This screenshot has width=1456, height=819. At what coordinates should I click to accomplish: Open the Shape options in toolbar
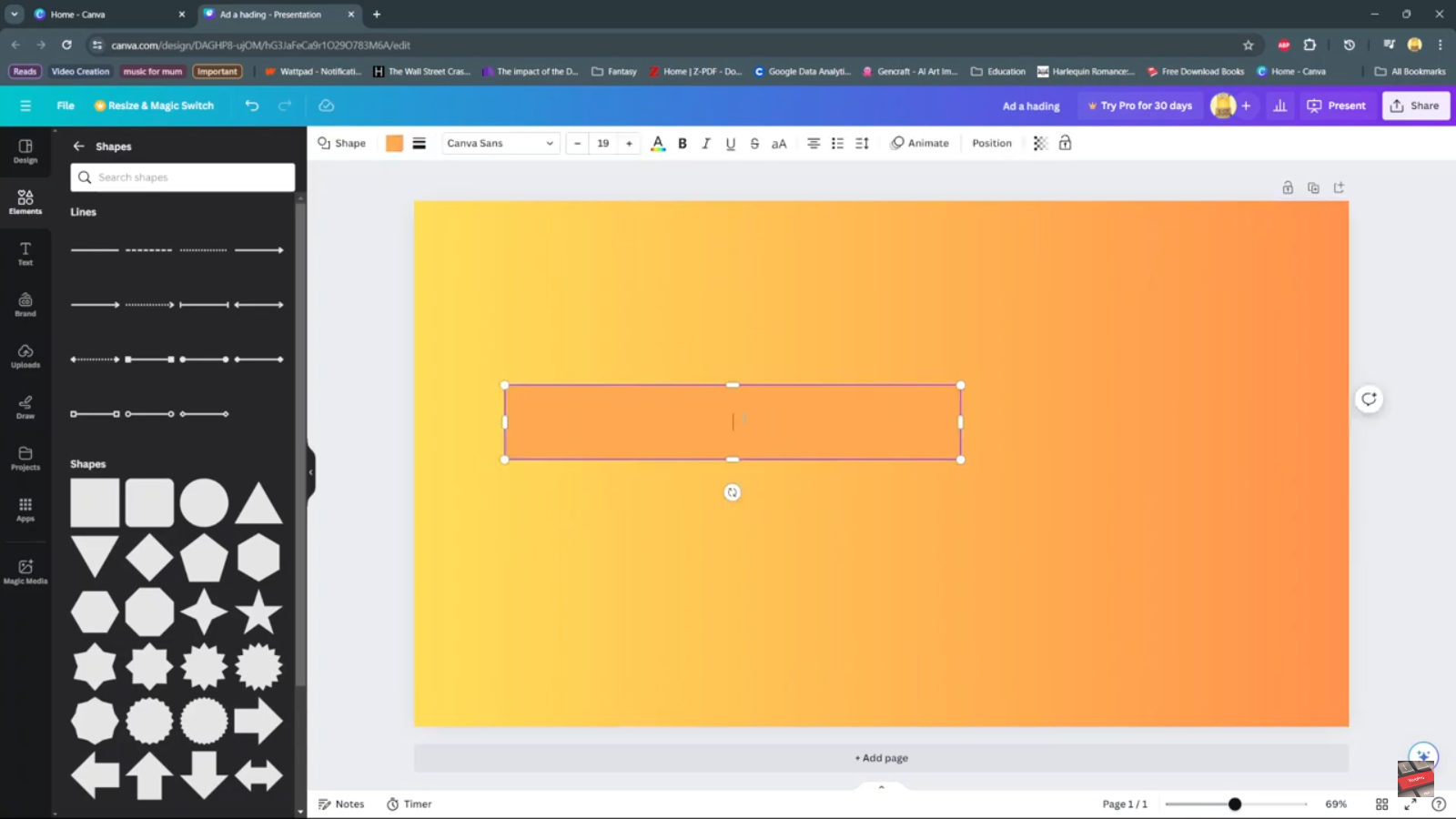(x=341, y=143)
